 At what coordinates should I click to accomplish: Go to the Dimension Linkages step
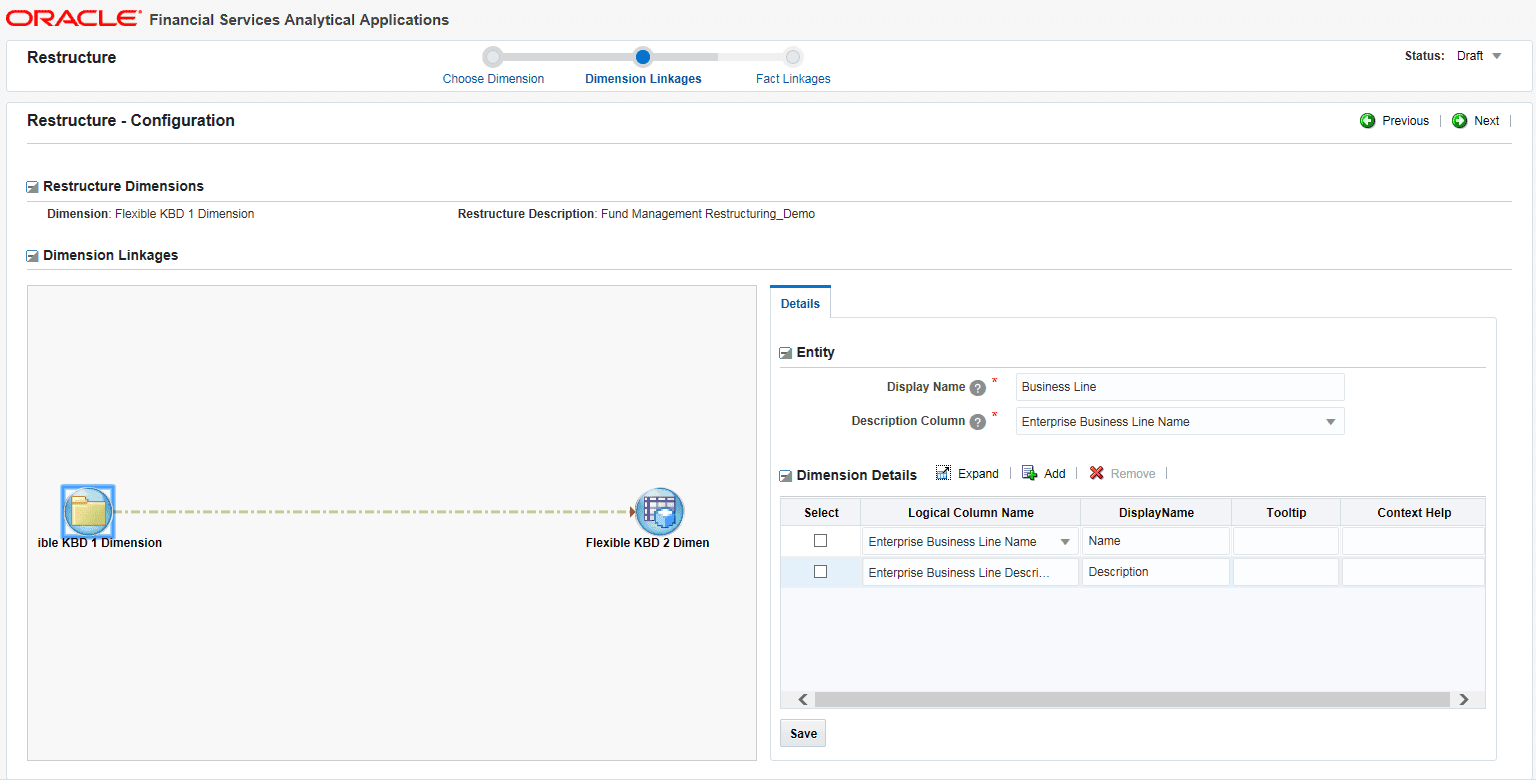coord(643,79)
